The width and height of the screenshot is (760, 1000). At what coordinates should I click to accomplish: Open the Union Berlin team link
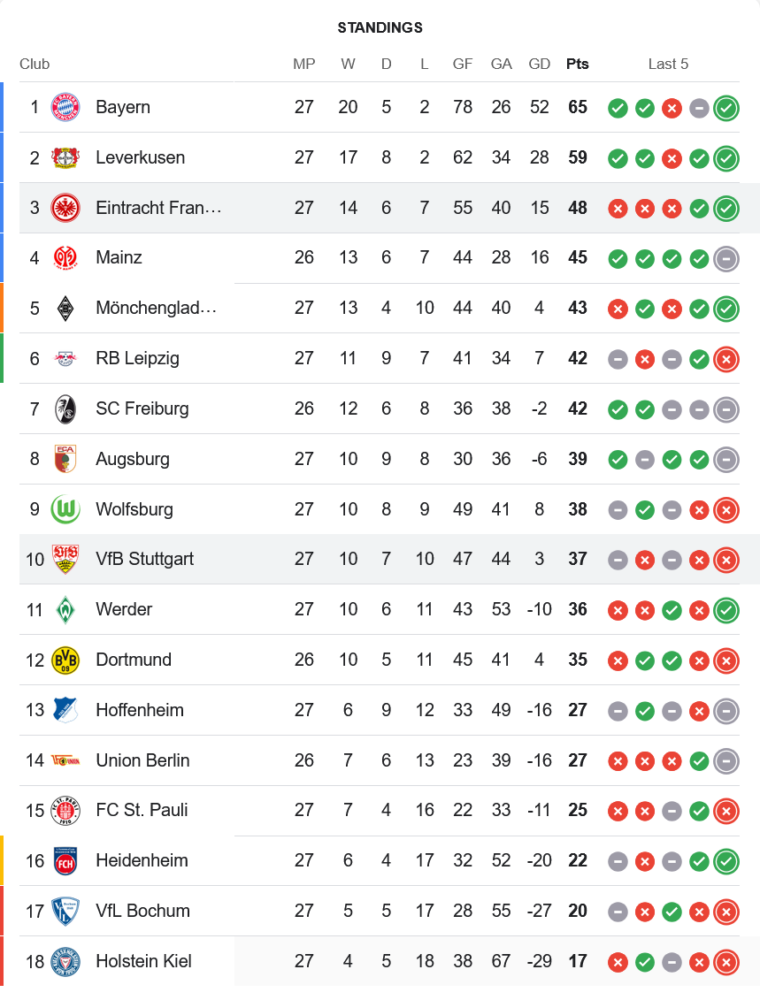click(143, 760)
